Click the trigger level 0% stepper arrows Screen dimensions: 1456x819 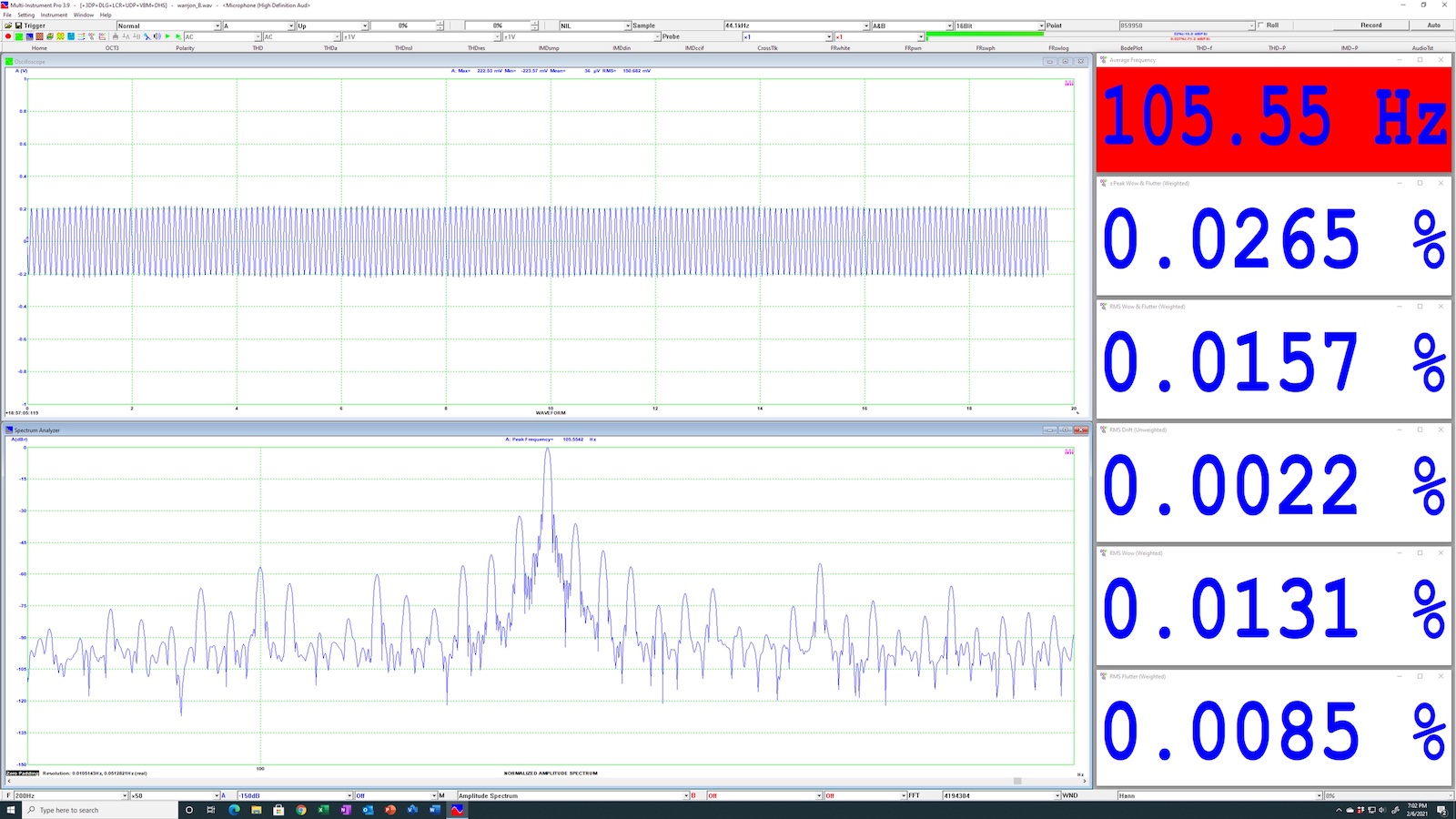(440, 25)
